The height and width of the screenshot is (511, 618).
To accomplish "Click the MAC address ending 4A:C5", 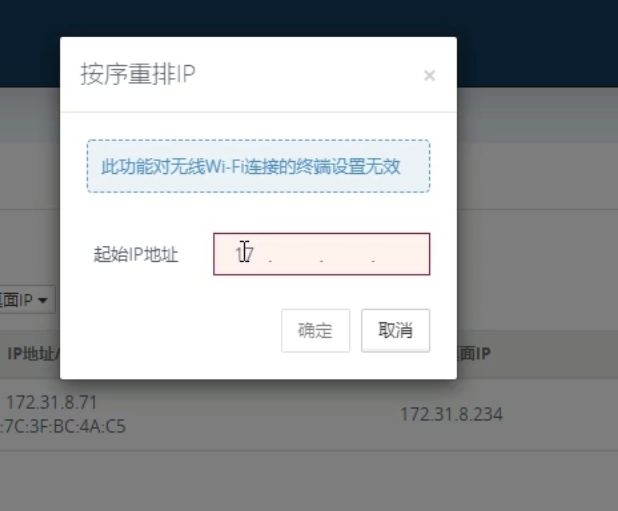I will pos(63,426).
